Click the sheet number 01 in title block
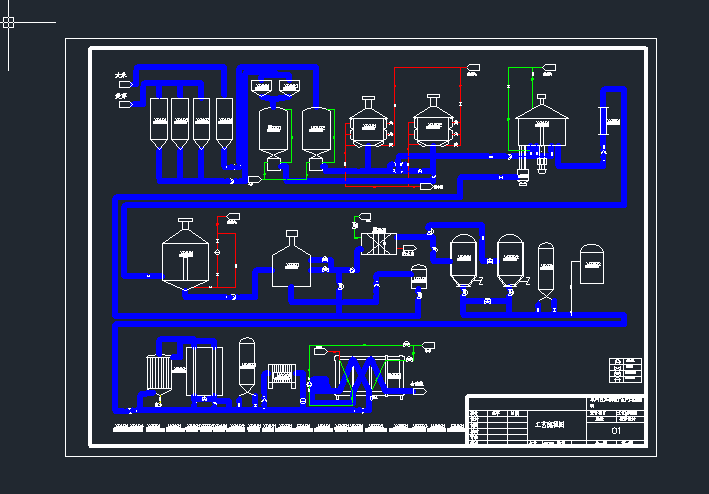This screenshot has width=709, height=494. point(615,431)
